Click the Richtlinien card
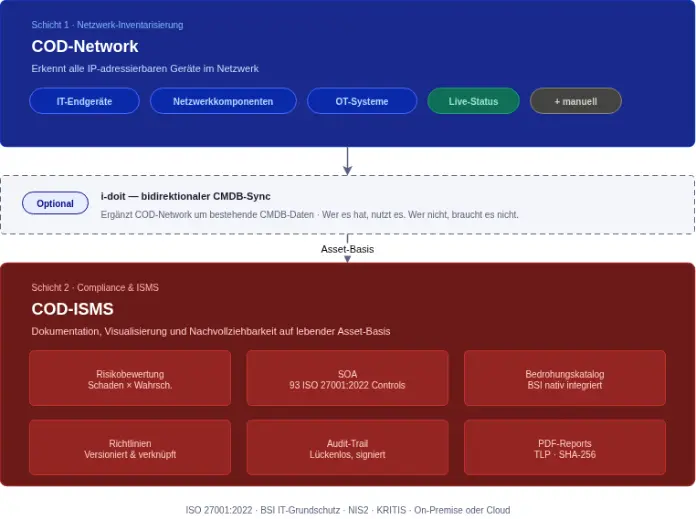 click(x=130, y=448)
